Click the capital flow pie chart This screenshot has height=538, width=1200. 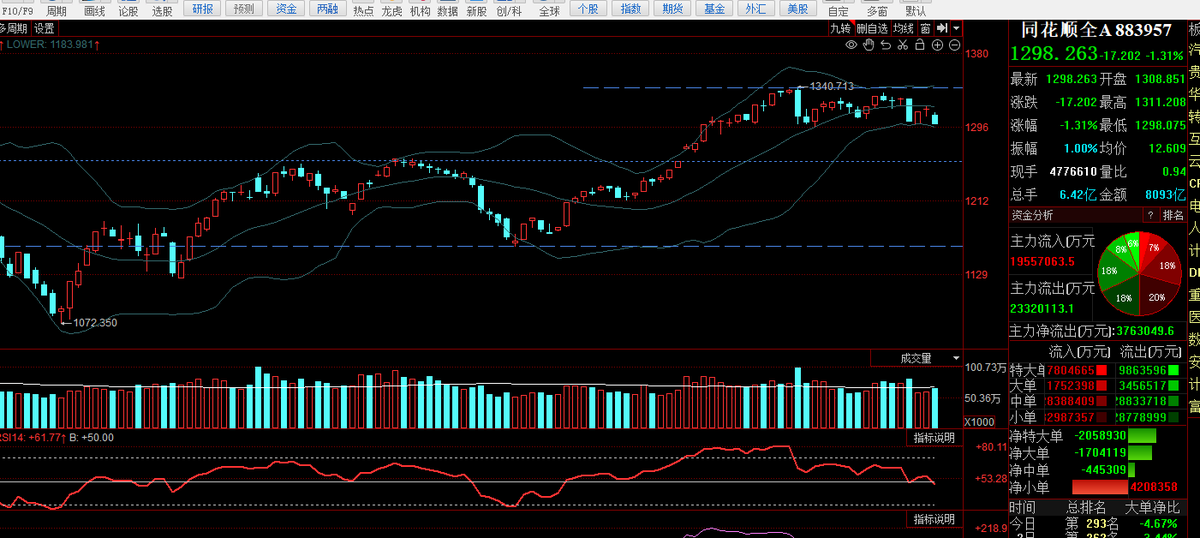click(1139, 274)
